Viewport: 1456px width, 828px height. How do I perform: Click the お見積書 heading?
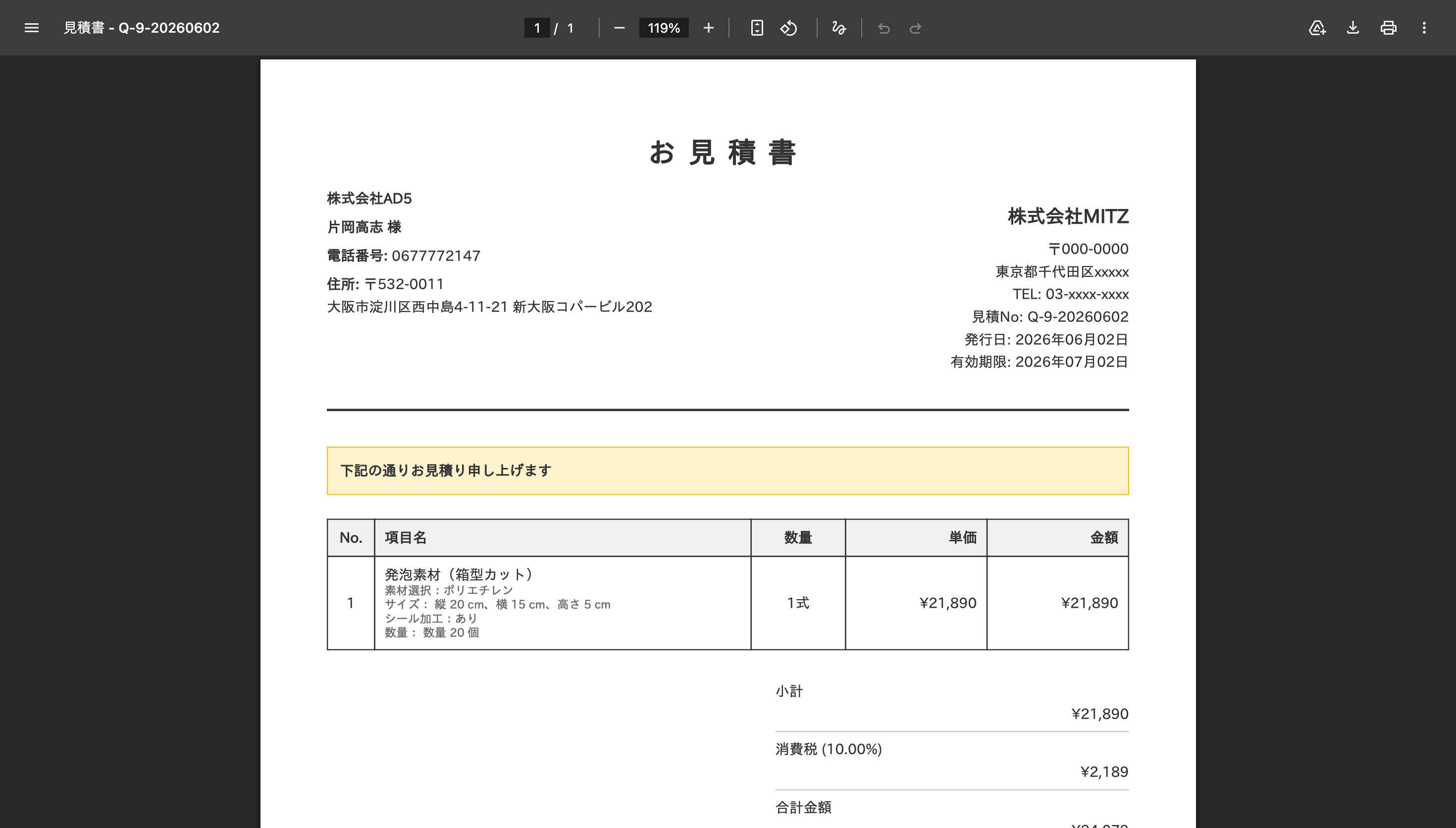[723, 153]
